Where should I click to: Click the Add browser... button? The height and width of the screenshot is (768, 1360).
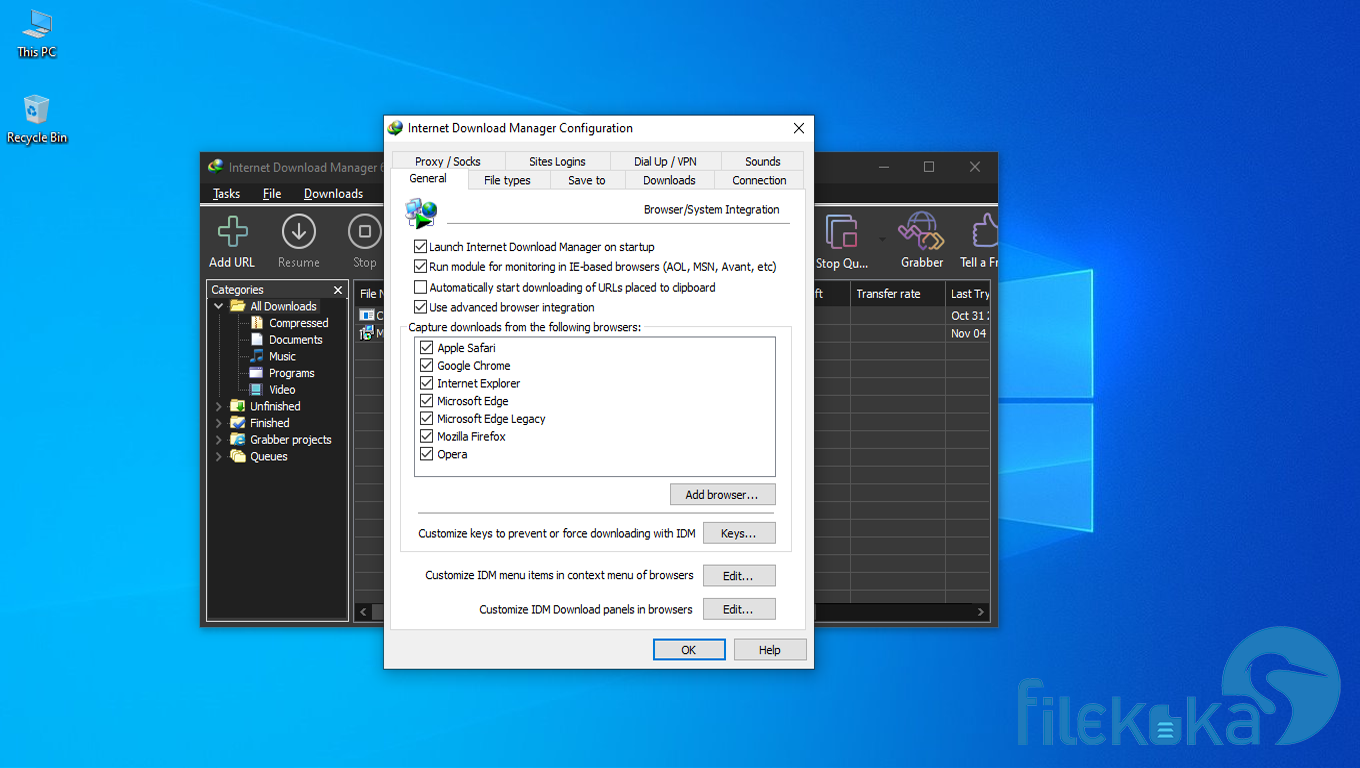click(722, 494)
